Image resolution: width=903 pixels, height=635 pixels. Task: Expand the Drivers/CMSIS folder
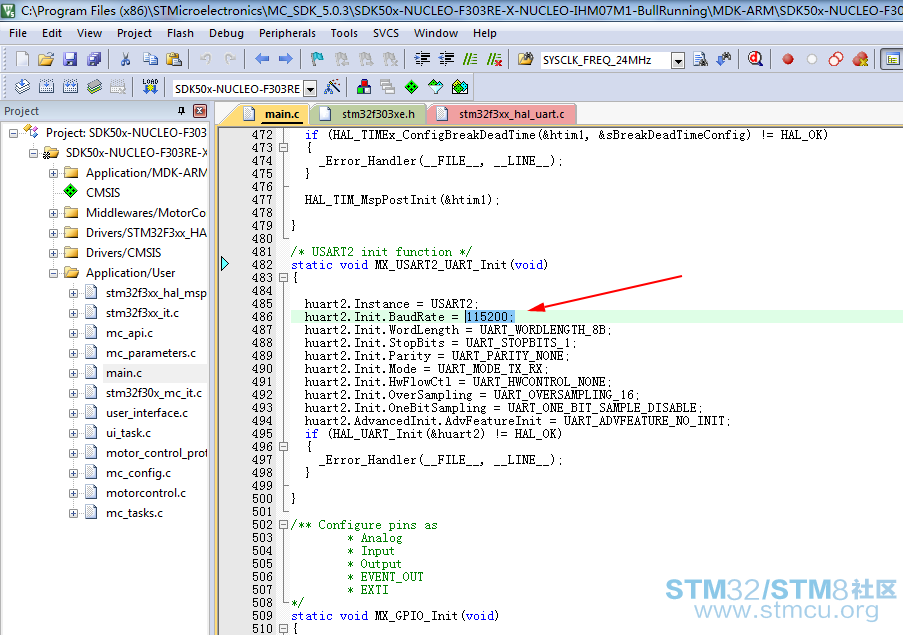click(x=53, y=253)
